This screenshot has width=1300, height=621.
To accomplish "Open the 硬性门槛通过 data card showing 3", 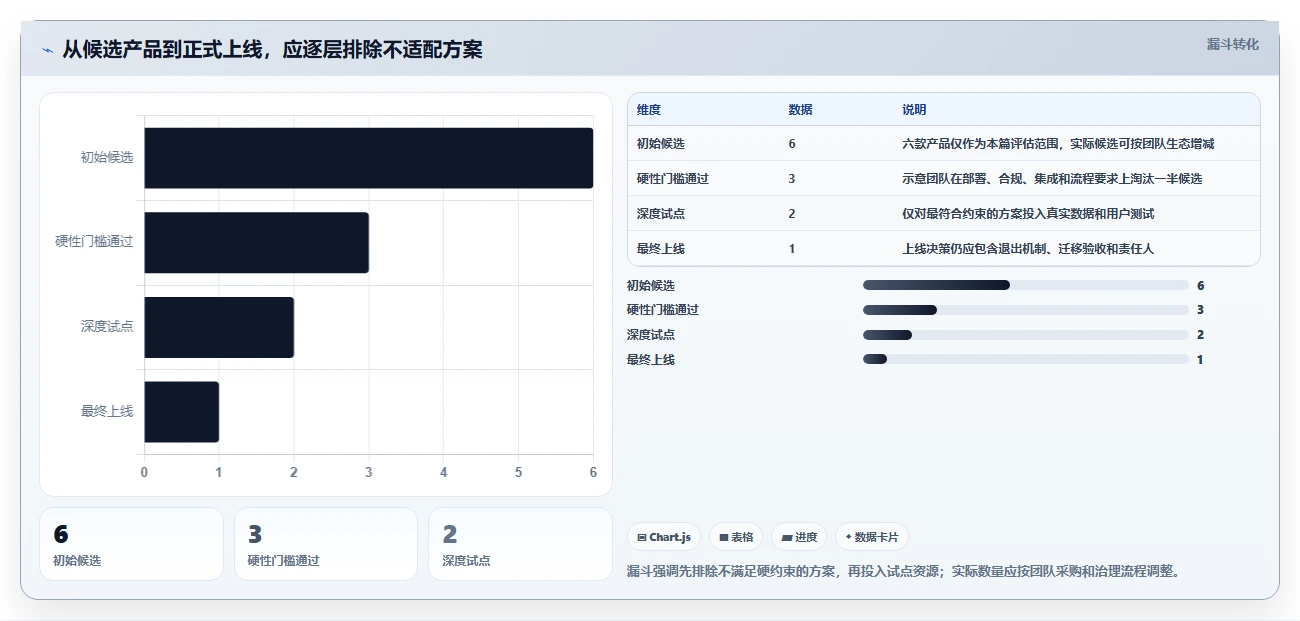I will pos(326,544).
